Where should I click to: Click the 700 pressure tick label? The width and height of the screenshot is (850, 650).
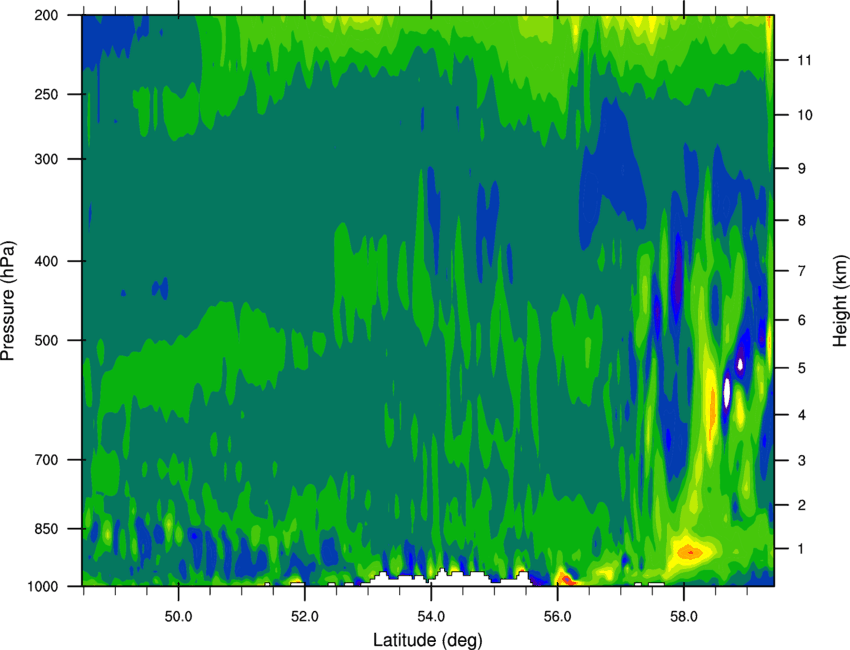[47, 460]
